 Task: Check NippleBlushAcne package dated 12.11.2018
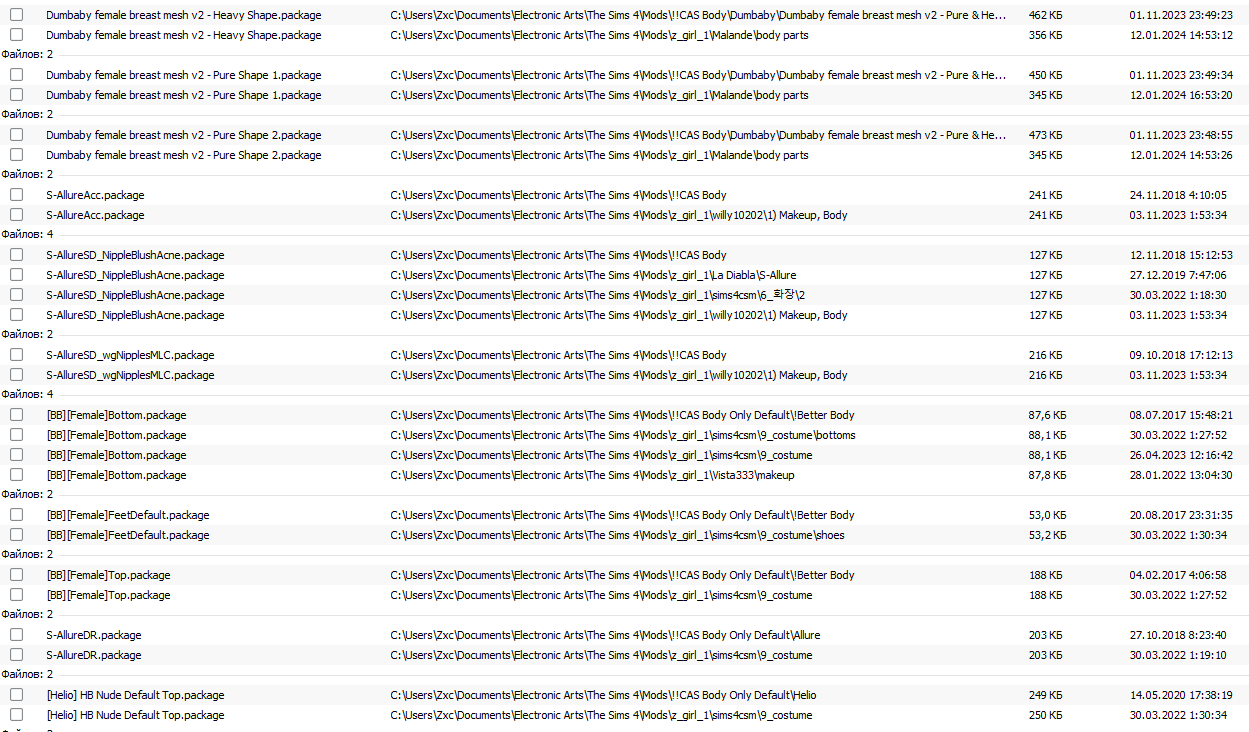point(16,255)
